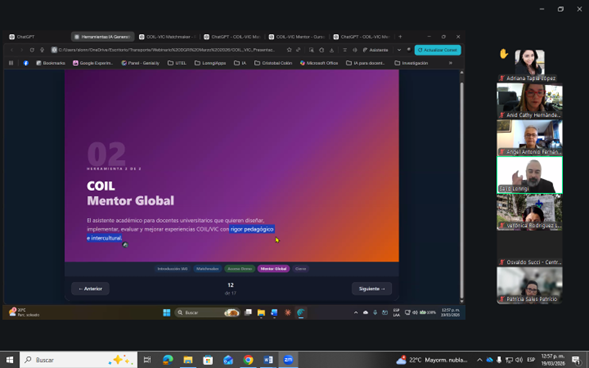Jump to the Cierre section pill
The height and width of the screenshot is (368, 589).
click(x=301, y=269)
